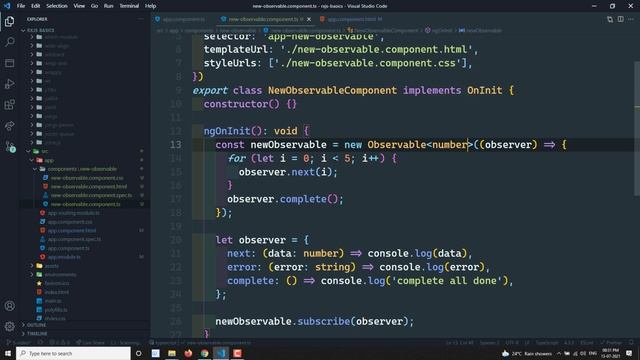Open the Edit menu
This screenshot has height=360, width=640.
pyautogui.click(x=36, y=6)
